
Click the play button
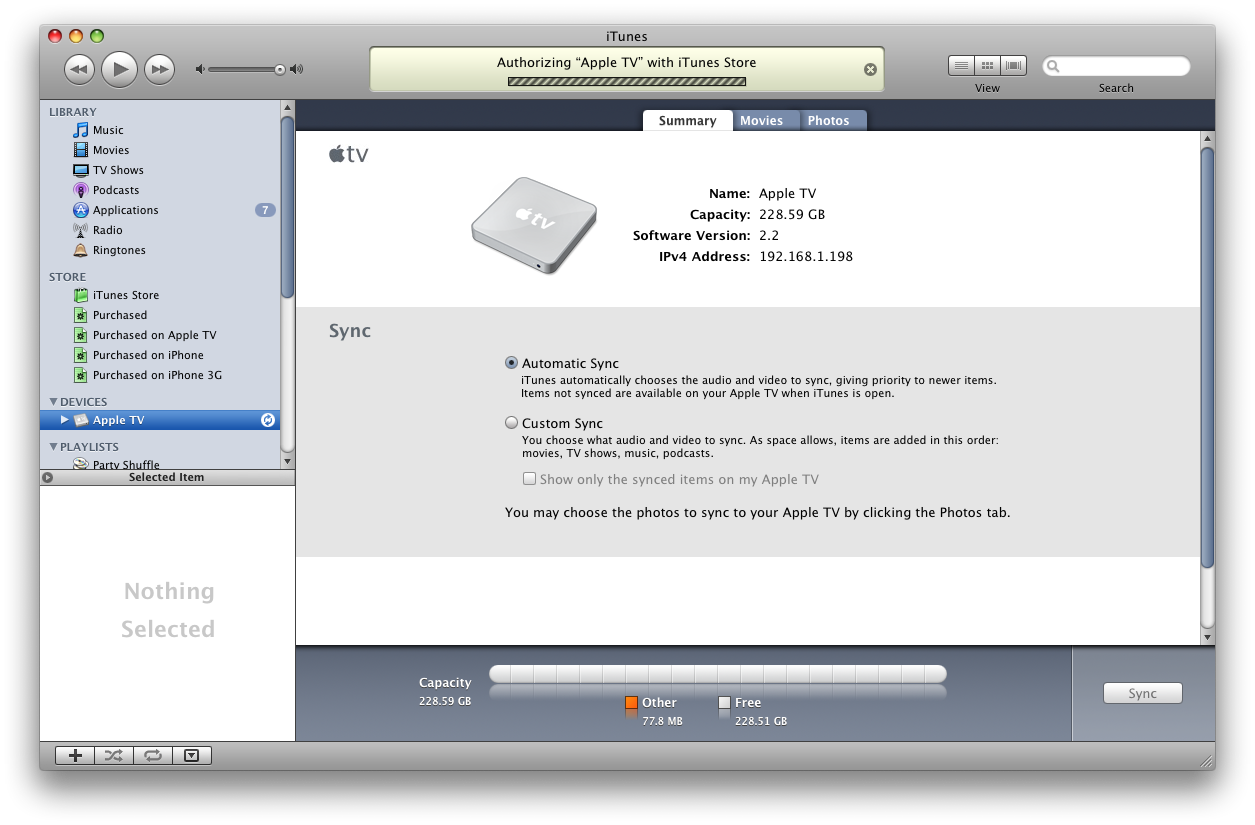(x=119, y=69)
